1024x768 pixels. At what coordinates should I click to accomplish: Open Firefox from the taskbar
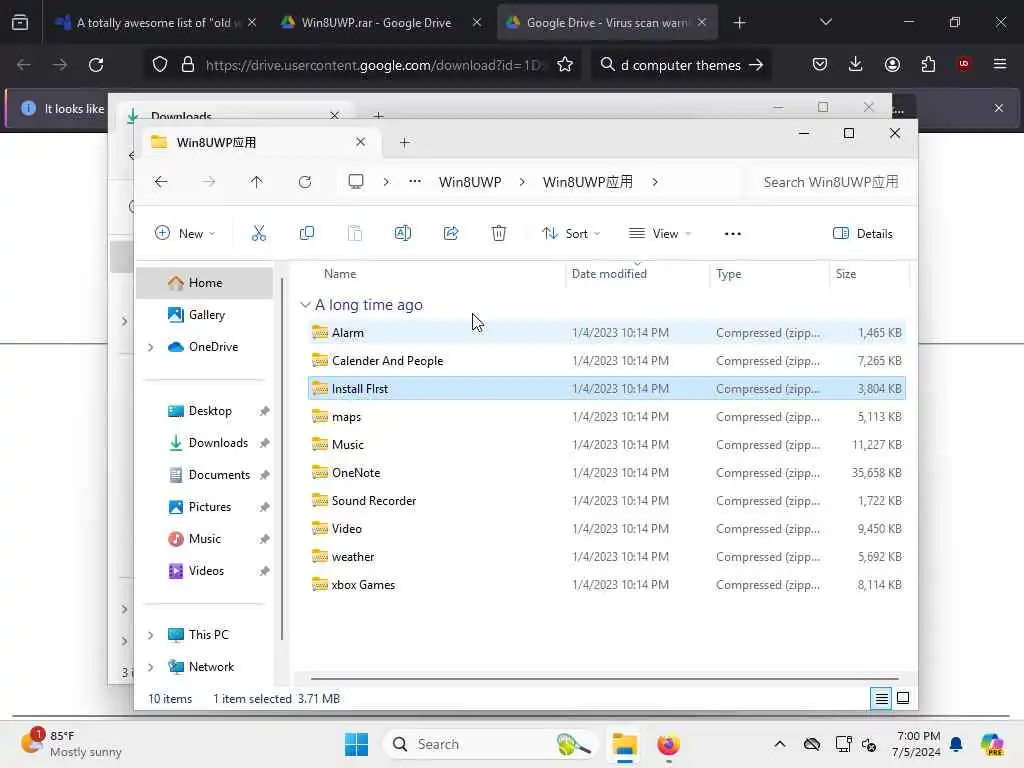(x=669, y=744)
